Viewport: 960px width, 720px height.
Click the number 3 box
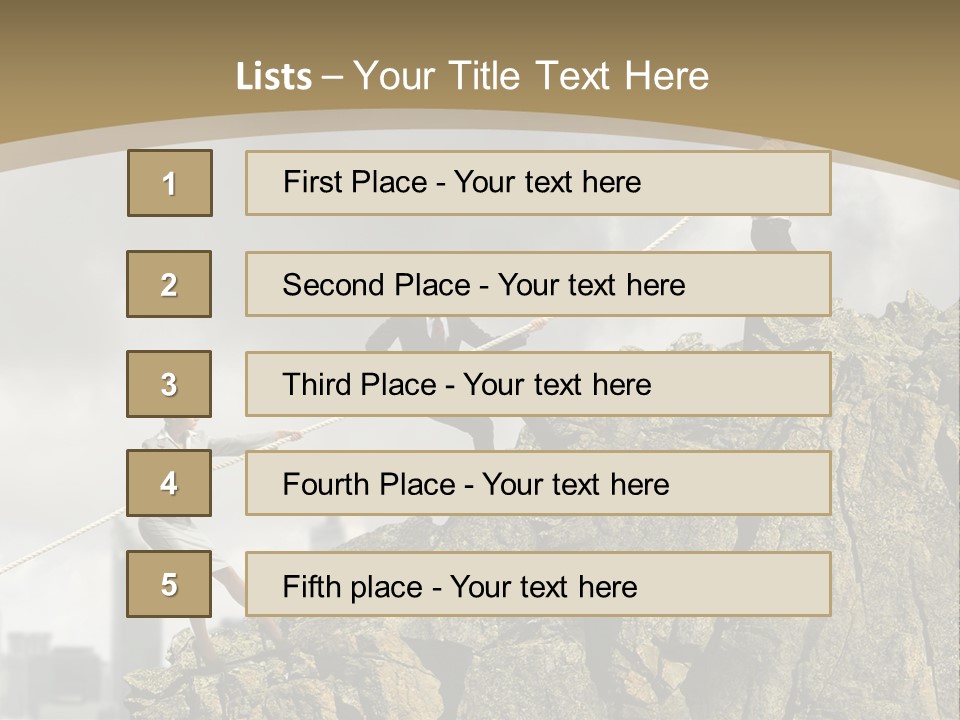point(169,384)
